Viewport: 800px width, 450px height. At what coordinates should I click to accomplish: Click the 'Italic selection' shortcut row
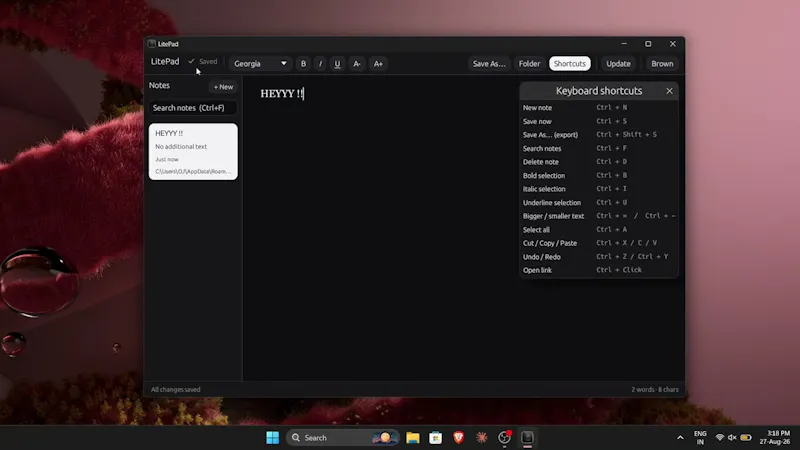pos(598,189)
